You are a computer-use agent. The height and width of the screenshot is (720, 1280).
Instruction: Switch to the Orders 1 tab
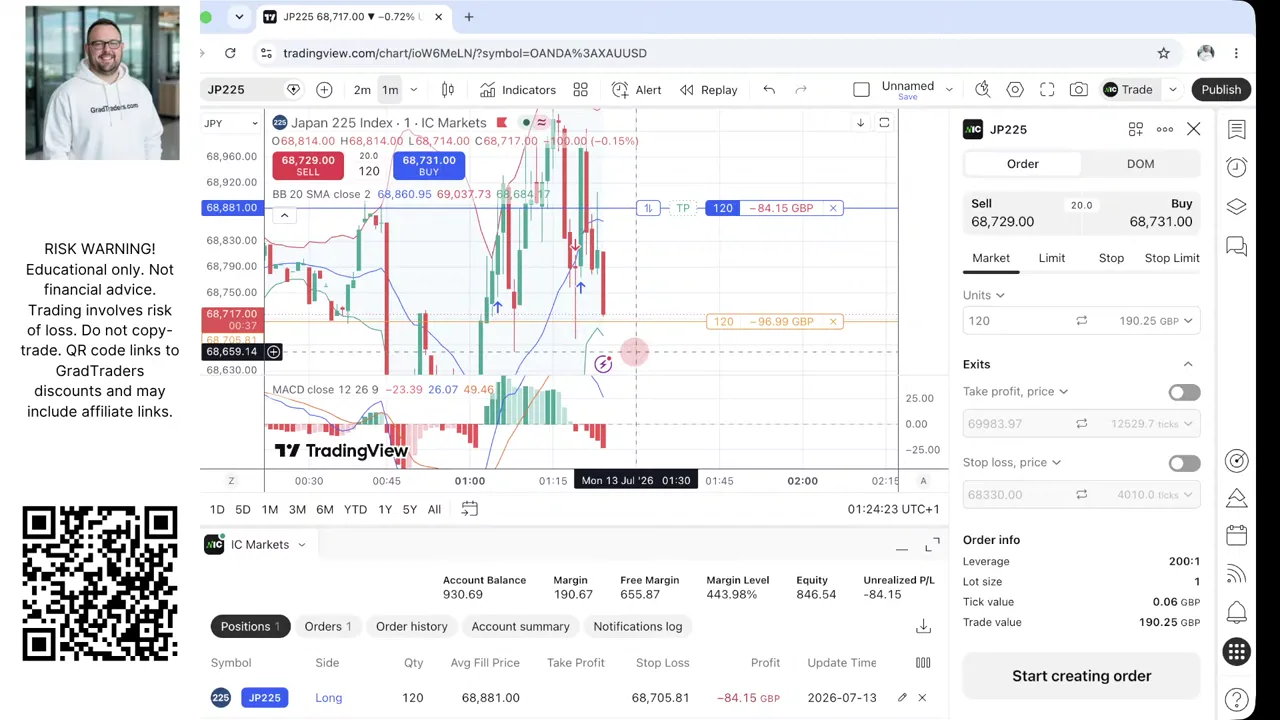(x=328, y=626)
